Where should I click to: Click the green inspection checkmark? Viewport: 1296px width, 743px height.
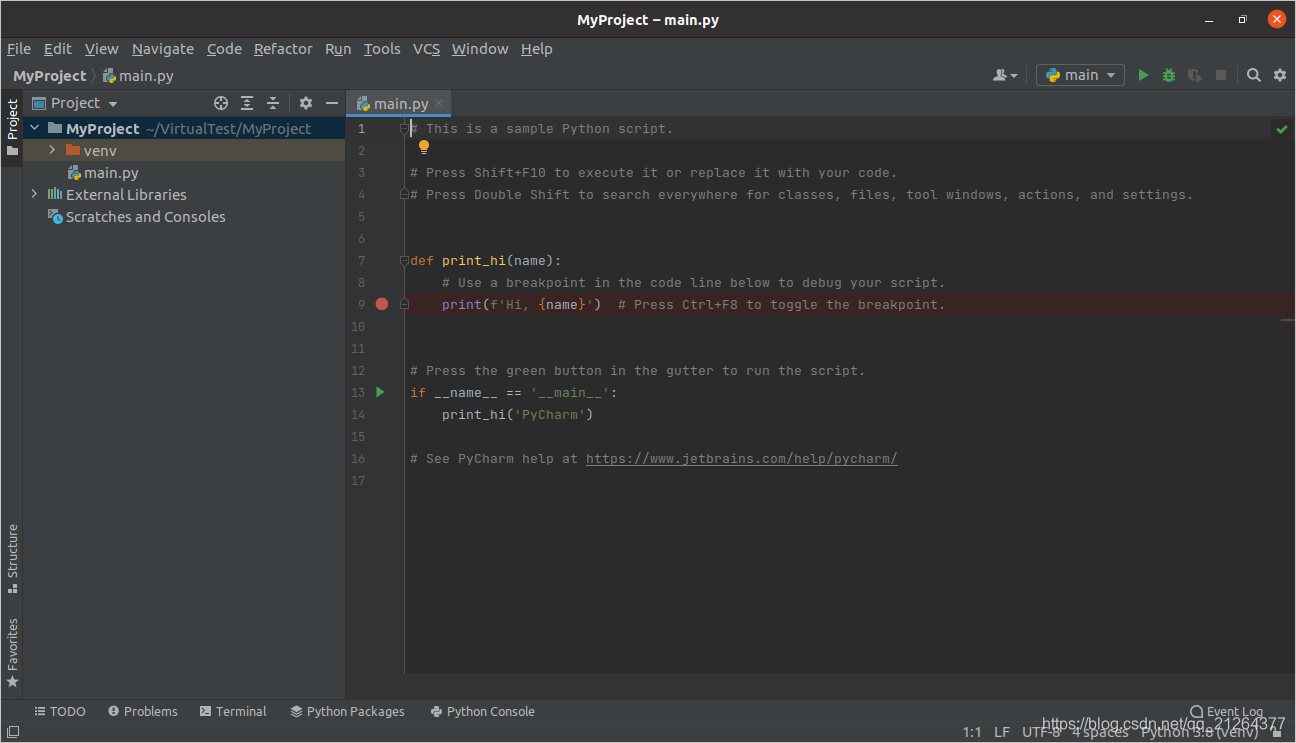[x=1281, y=128]
